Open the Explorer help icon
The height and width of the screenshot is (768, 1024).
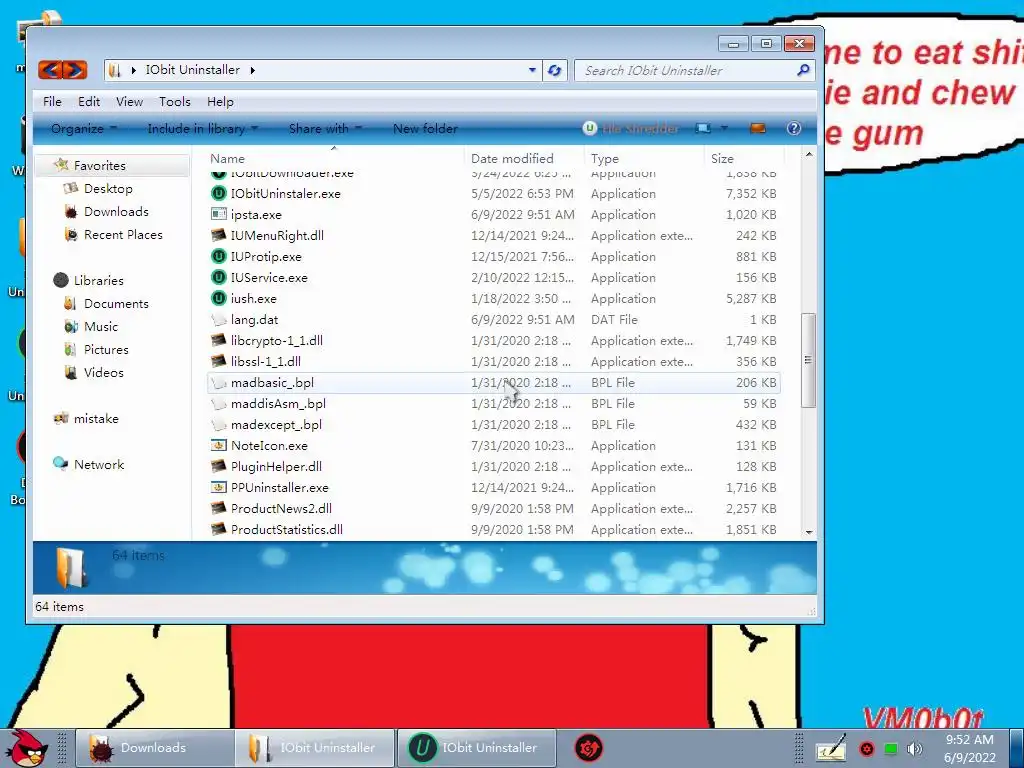point(793,129)
